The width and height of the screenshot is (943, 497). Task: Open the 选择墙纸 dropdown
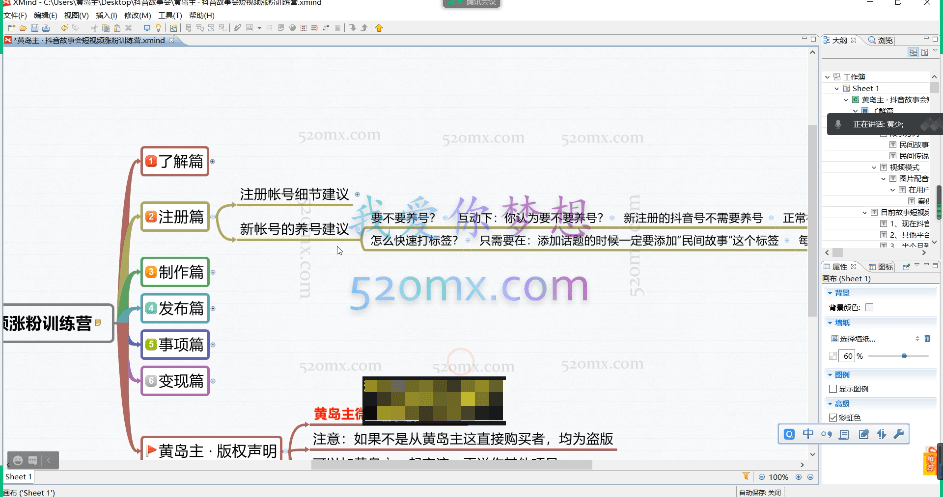click(875, 339)
